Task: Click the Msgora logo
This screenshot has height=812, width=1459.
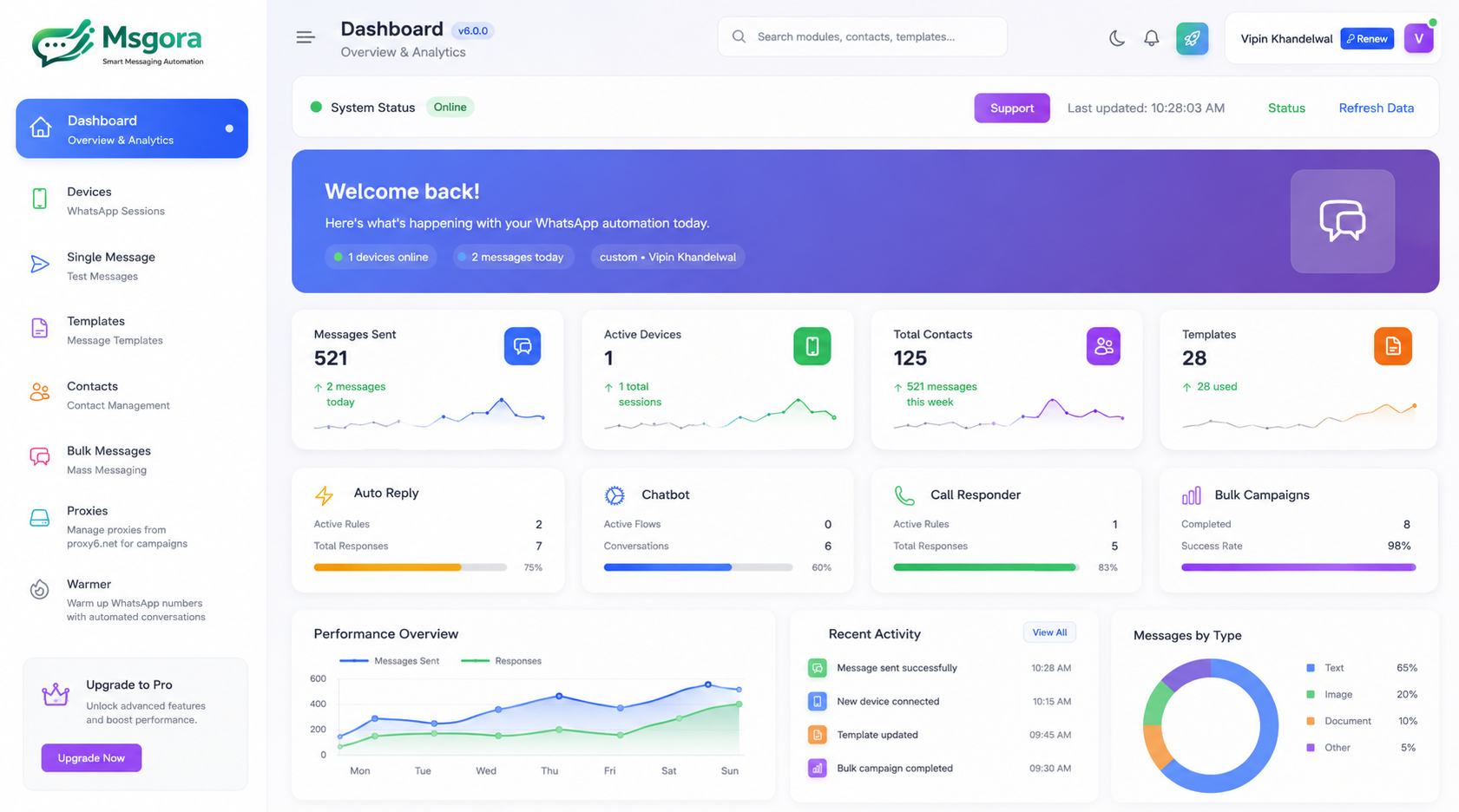Action: [x=117, y=43]
